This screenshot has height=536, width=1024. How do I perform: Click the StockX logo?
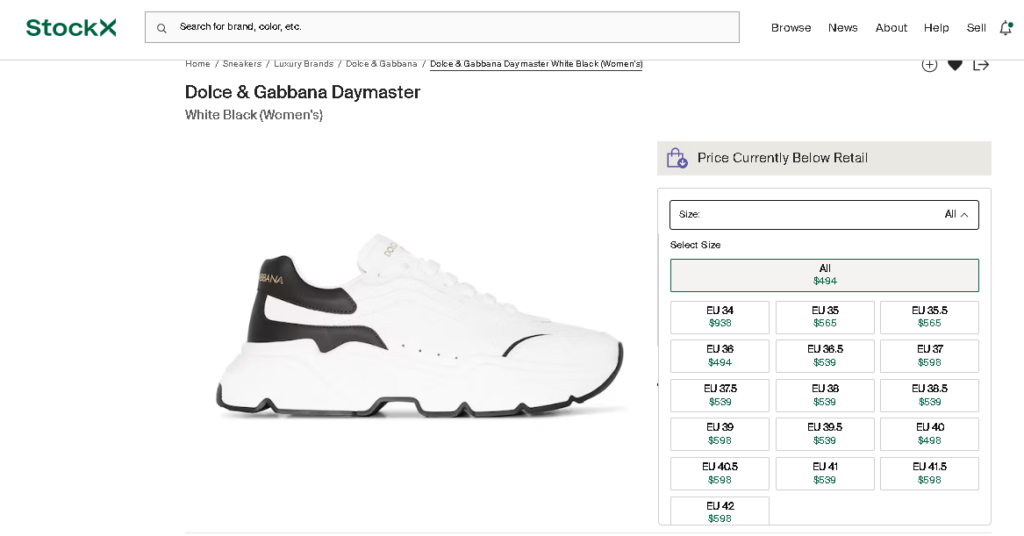tap(71, 27)
